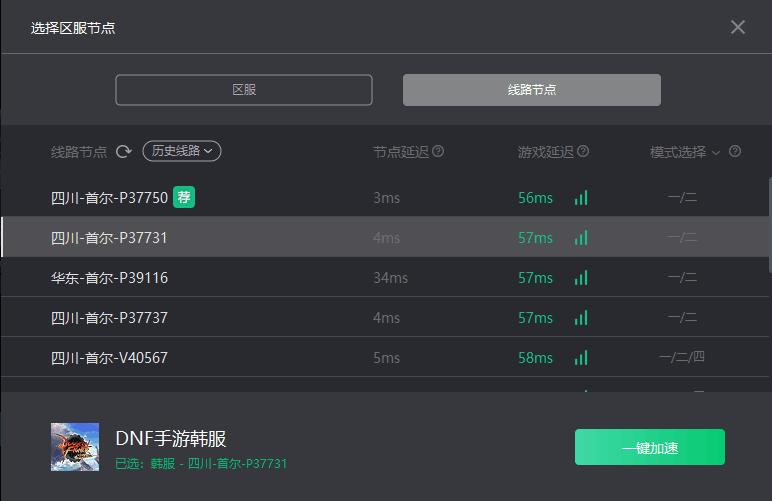Click the 一键加速 button
The width and height of the screenshot is (772, 501).
pos(649,447)
